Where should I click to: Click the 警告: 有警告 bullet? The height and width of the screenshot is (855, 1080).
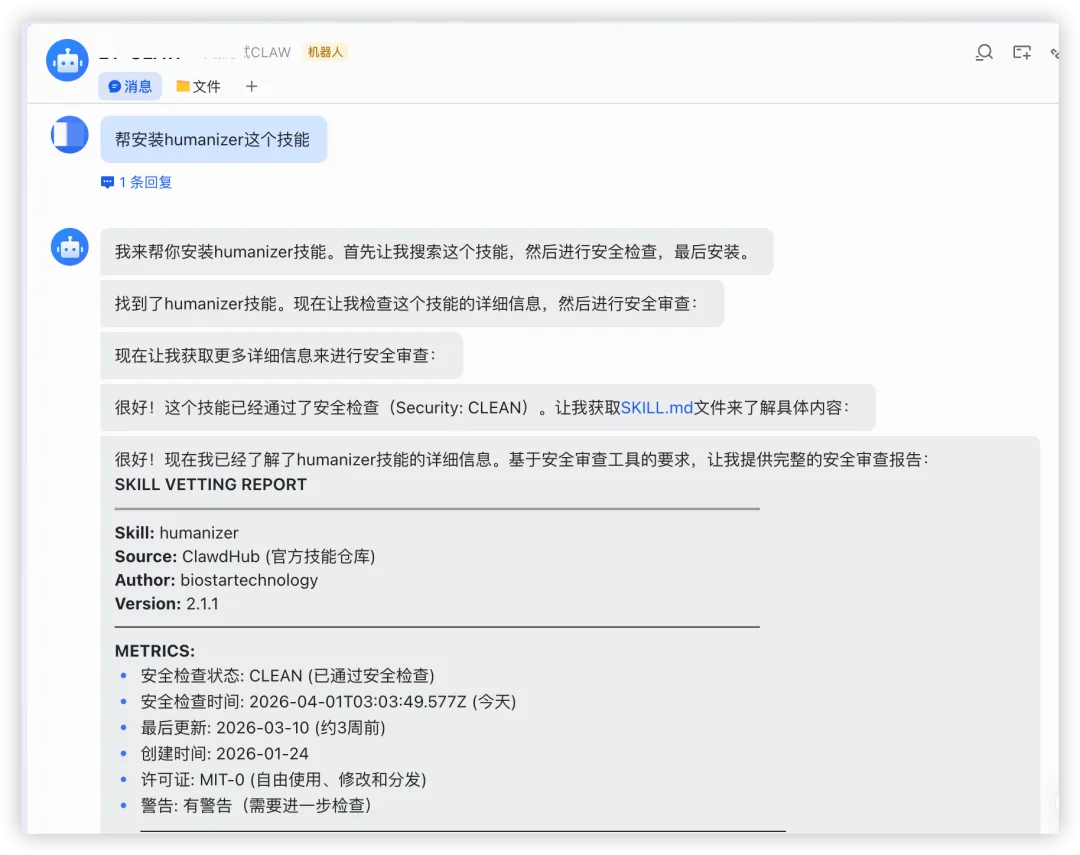[x=256, y=805]
